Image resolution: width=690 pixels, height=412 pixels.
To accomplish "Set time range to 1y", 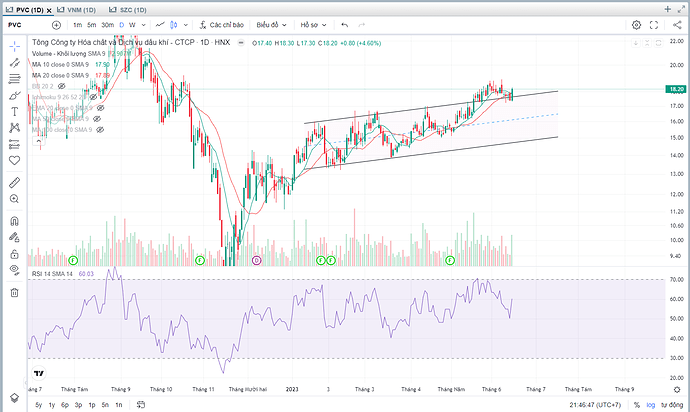I will (x=52, y=404).
